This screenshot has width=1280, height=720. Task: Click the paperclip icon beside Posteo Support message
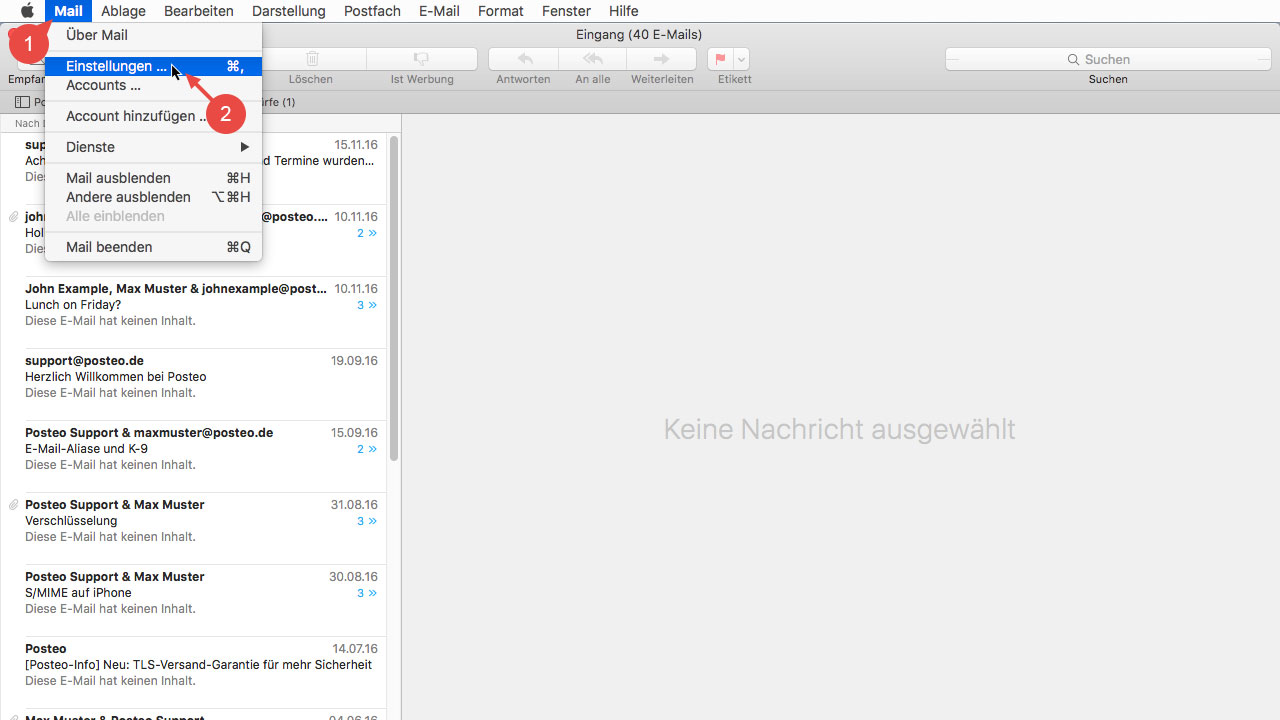(x=13, y=504)
